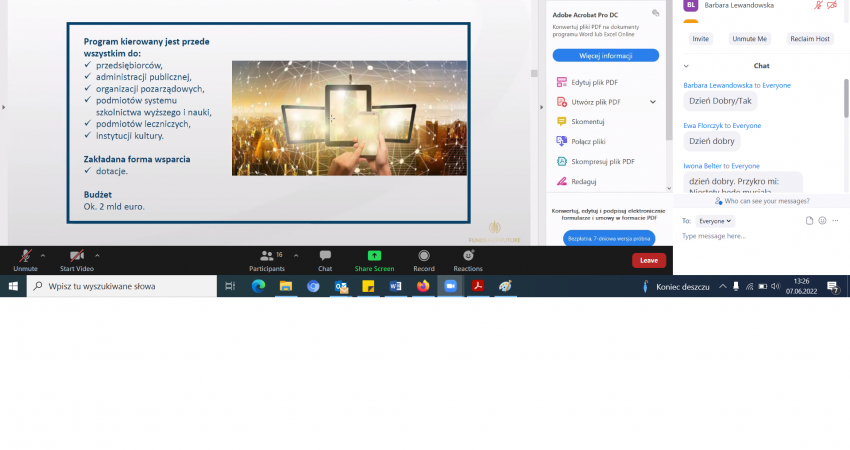Open File Explorer from taskbar
850x450 pixels.
pos(286,286)
